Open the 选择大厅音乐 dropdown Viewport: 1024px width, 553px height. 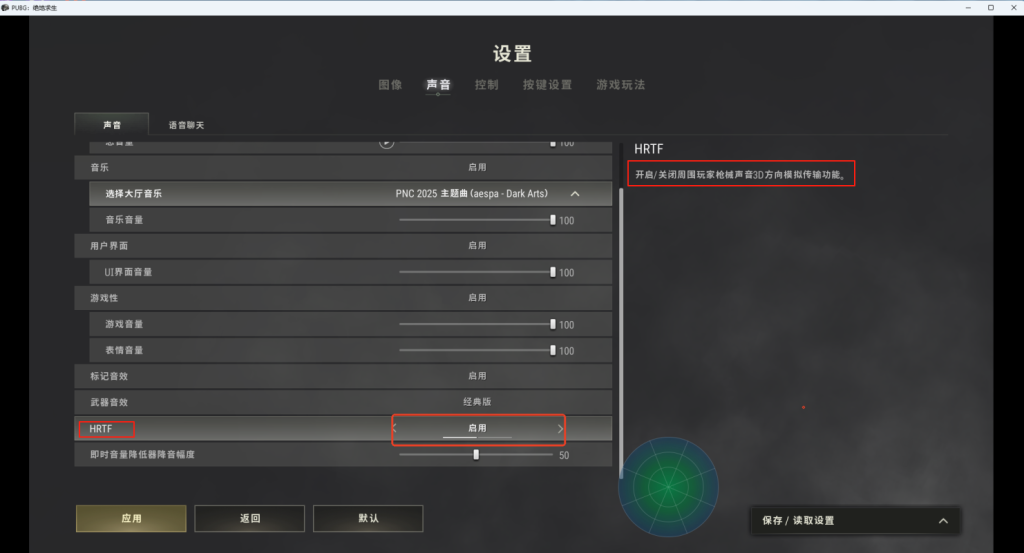point(351,194)
